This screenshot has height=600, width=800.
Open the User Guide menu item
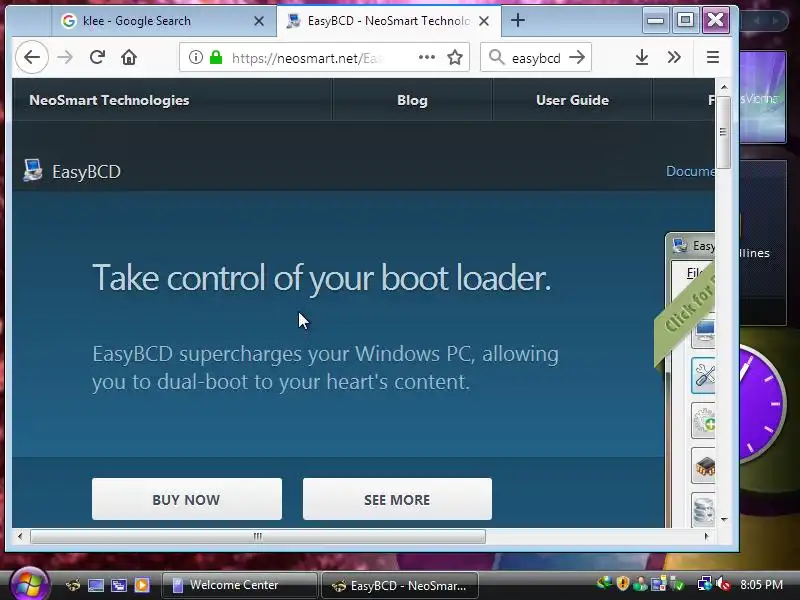572,100
